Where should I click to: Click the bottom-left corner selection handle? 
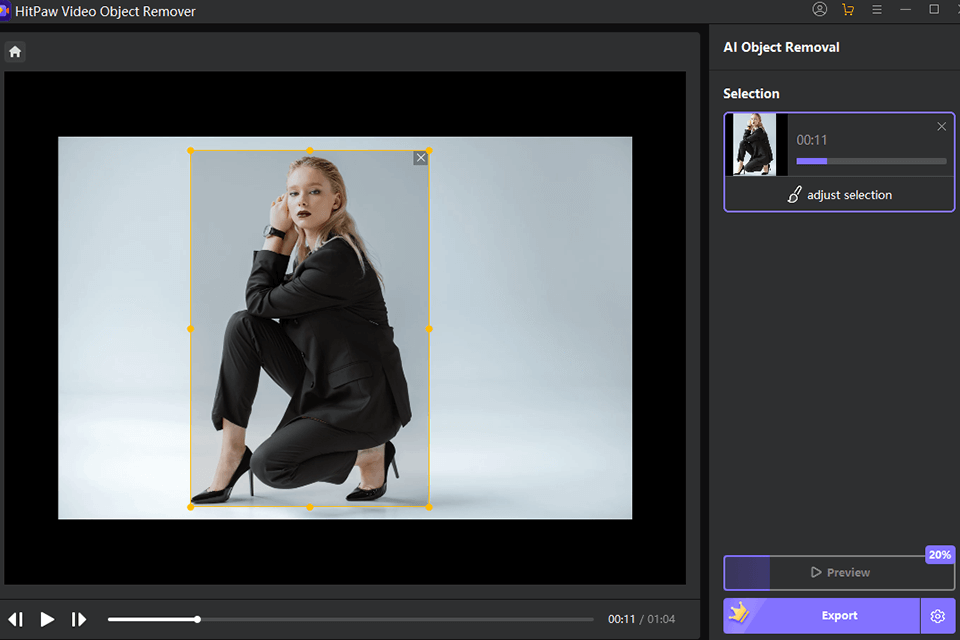tap(191, 507)
